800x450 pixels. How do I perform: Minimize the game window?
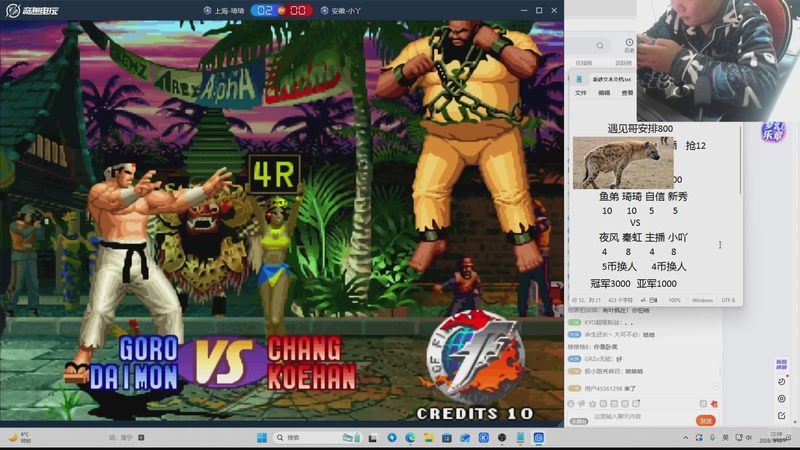click(524, 10)
